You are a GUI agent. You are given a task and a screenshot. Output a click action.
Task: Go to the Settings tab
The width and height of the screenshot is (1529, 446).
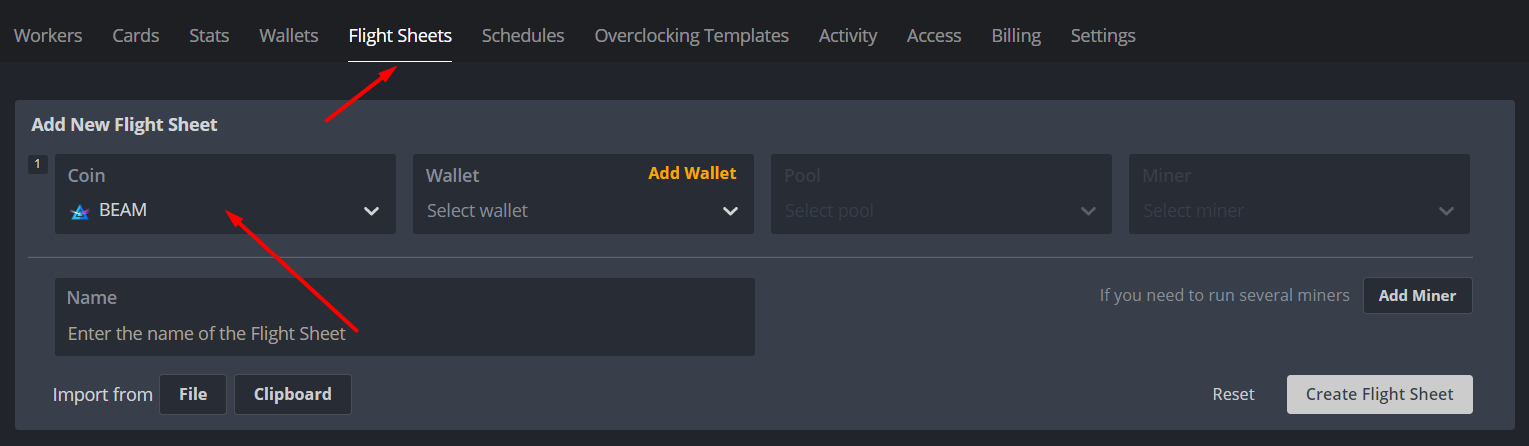tap(1103, 35)
